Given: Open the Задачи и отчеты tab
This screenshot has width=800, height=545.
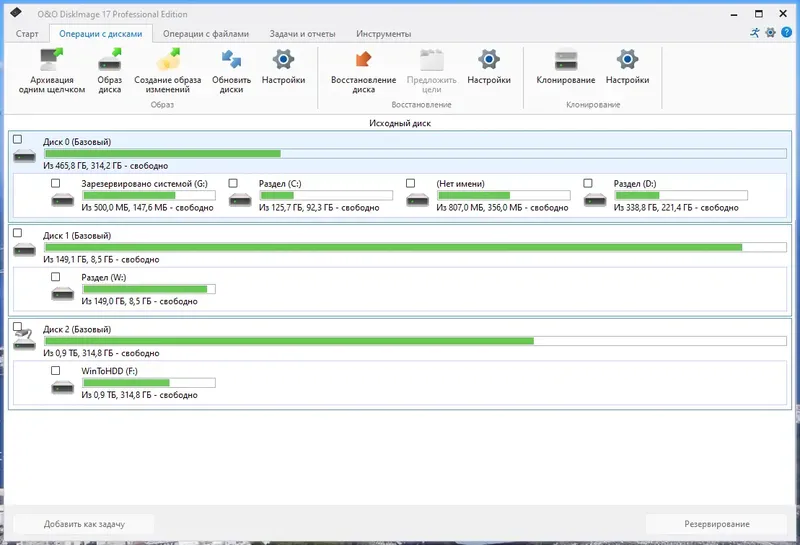Looking at the screenshot, I should pyautogui.click(x=303, y=34).
